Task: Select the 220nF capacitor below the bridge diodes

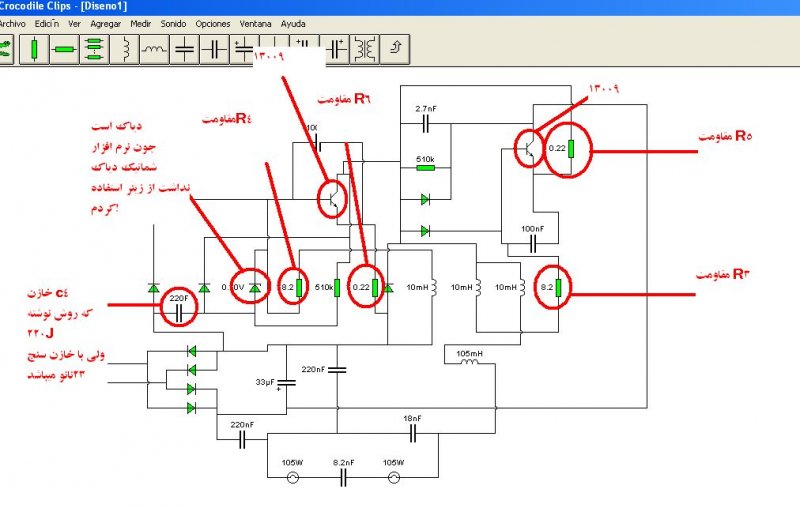Action: [242, 439]
